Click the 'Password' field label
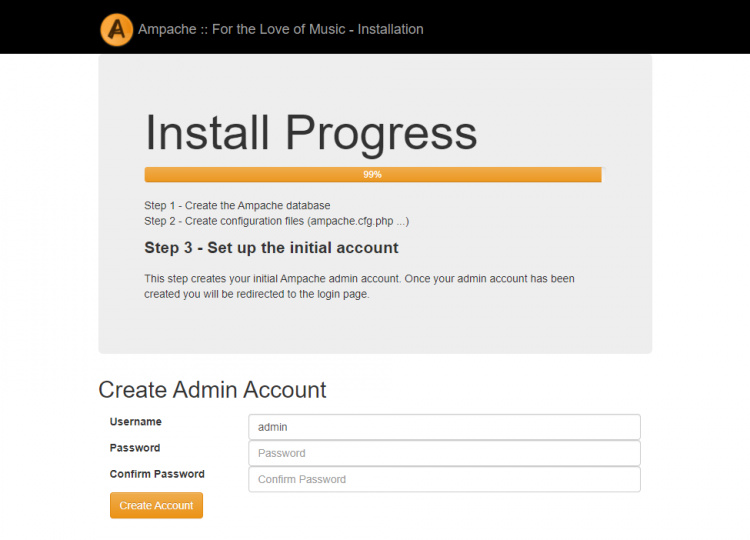This screenshot has width=750, height=540. tap(135, 448)
